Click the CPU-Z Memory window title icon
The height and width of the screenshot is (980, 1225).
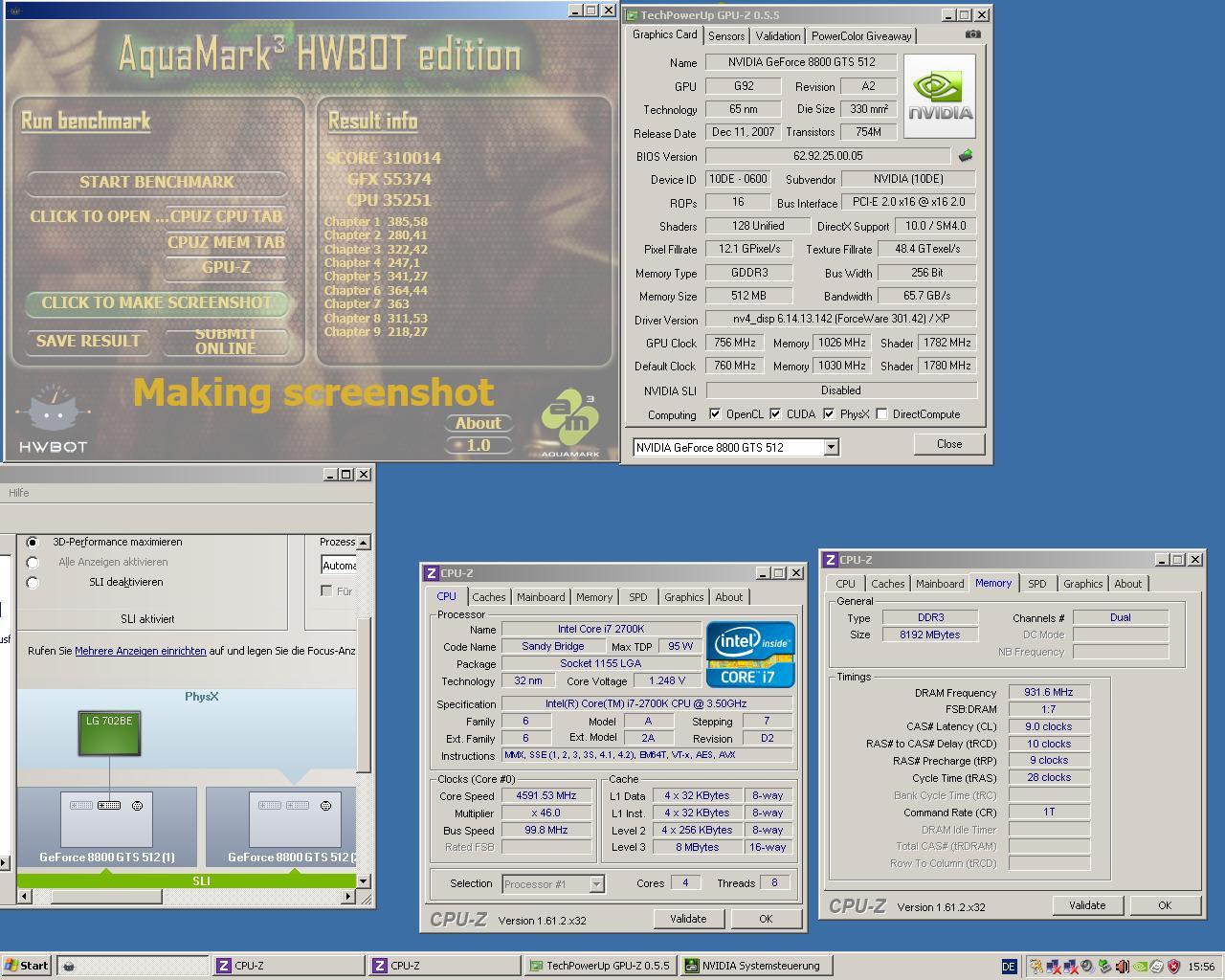831,560
